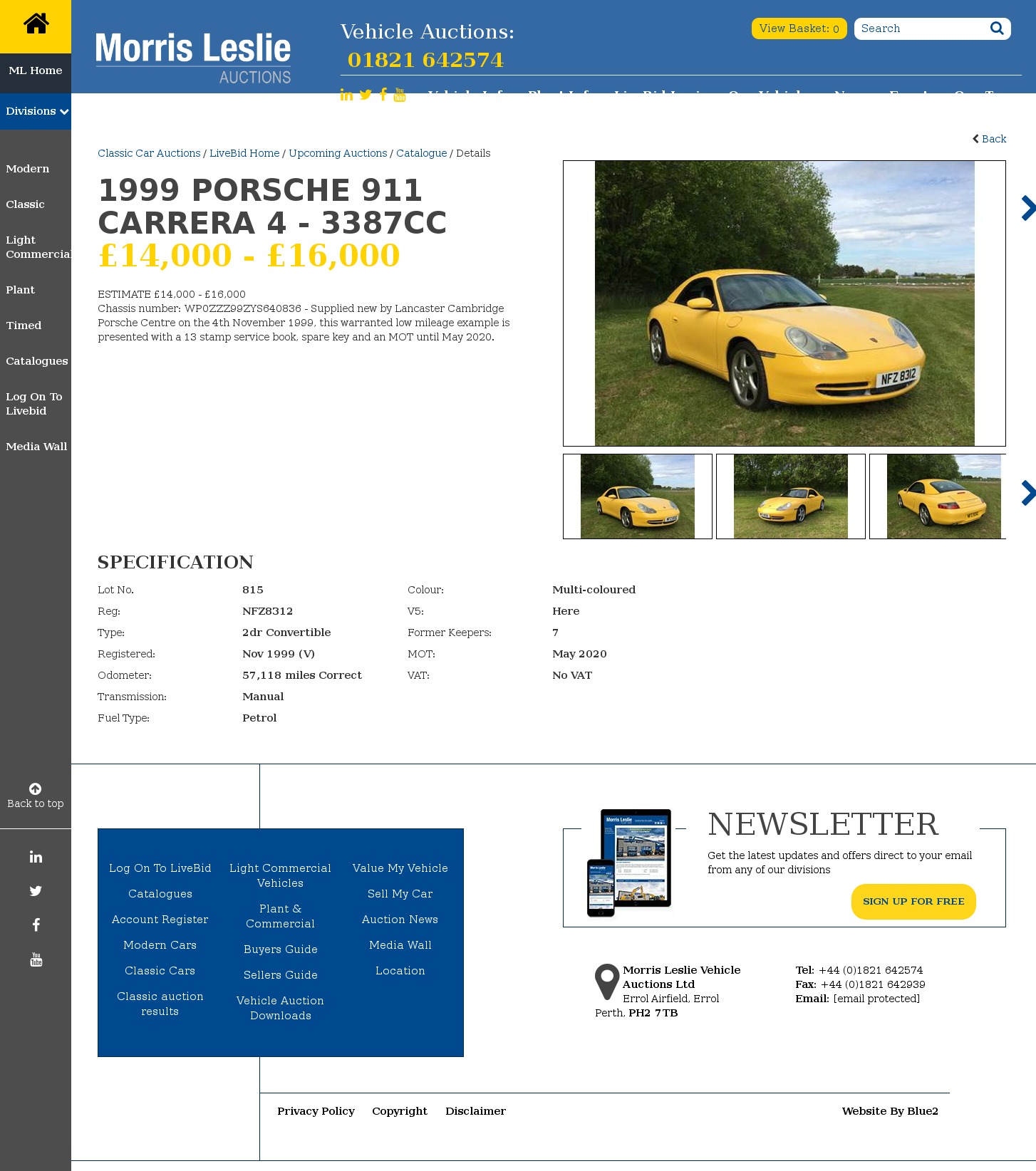Screen dimensions: 1036x1171
Task: Select Timed in sidebar menu
Action: pyautogui.click(x=24, y=326)
